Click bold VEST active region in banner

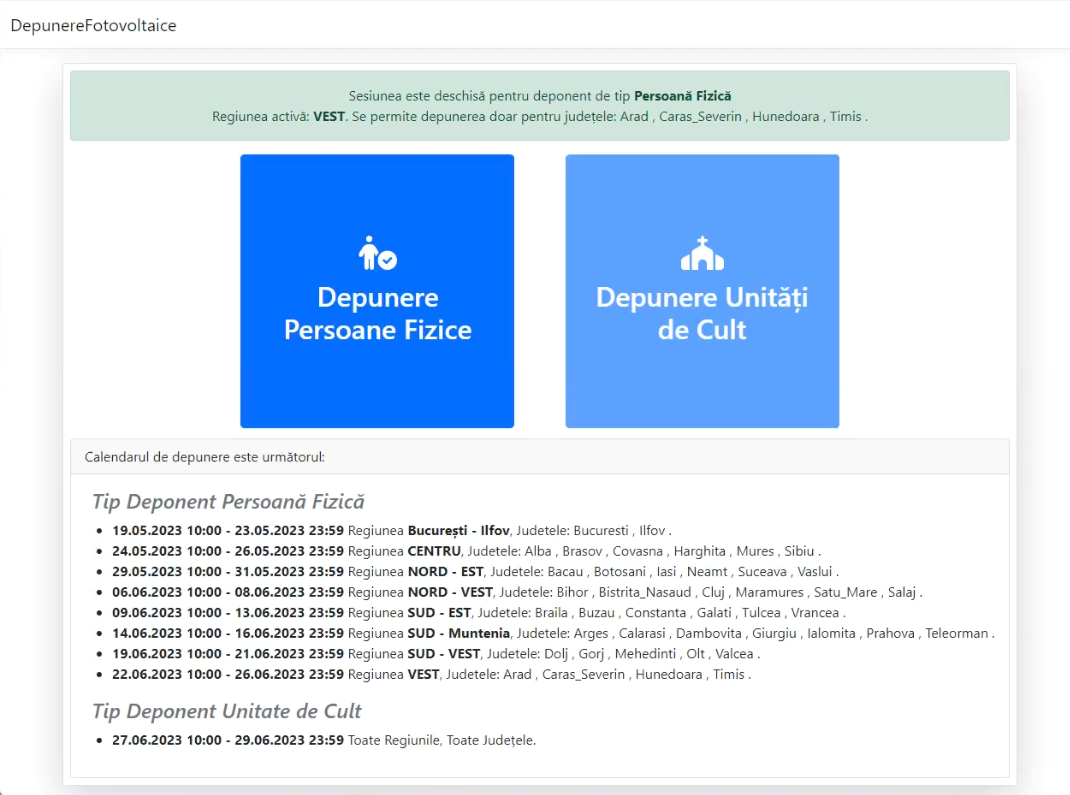tap(329, 116)
